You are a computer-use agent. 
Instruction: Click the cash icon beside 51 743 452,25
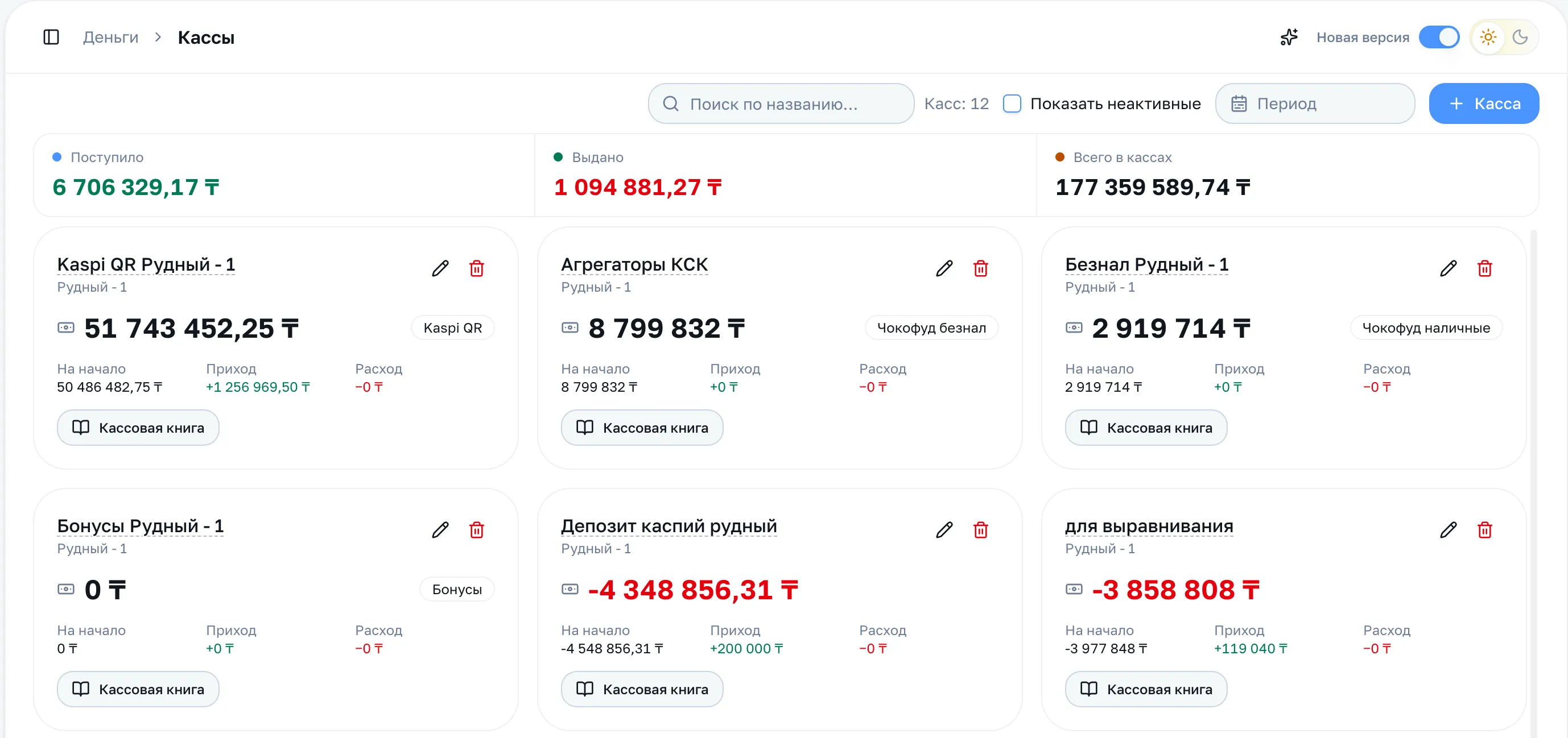pos(66,328)
